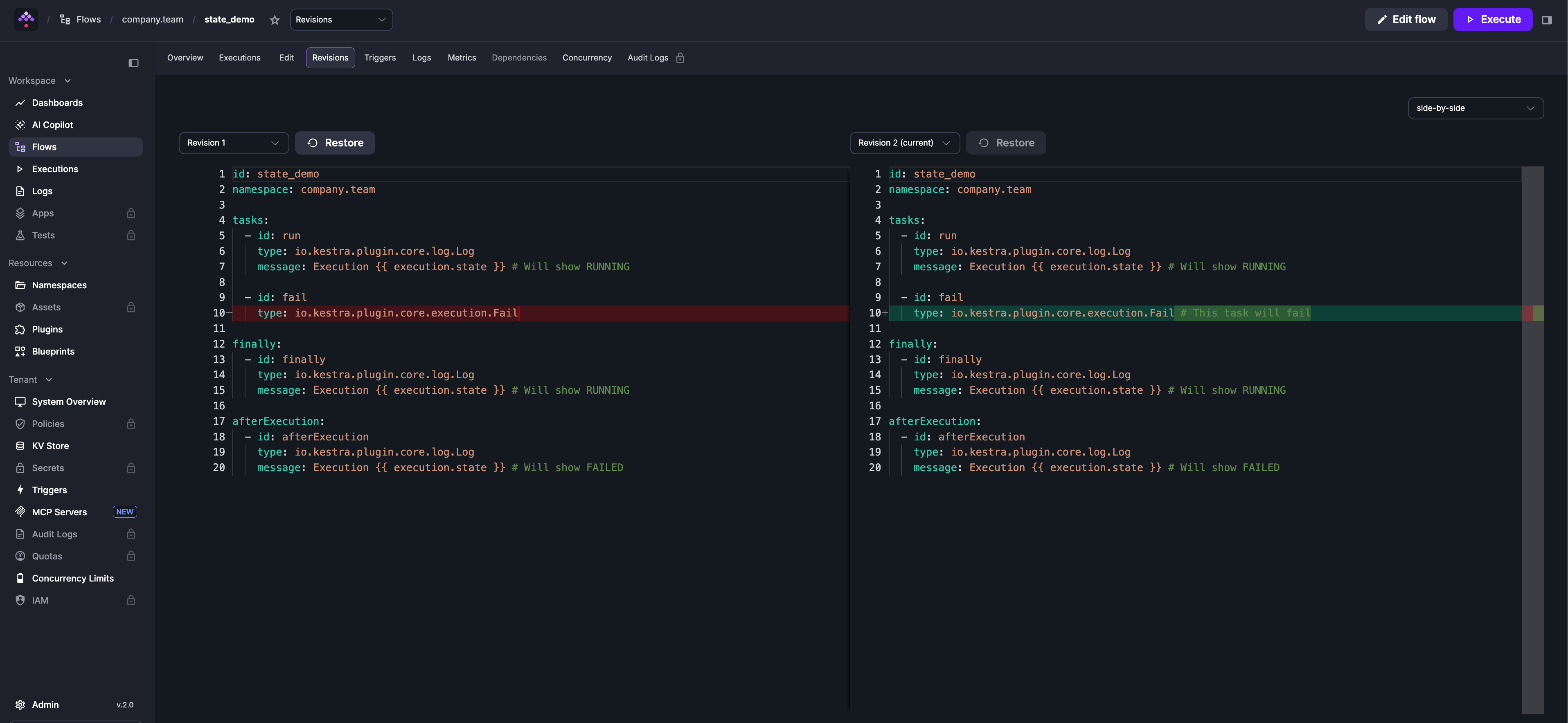Viewport: 1568px width, 723px height.
Task: Open Secrets in the sidebar
Action: 75,468
